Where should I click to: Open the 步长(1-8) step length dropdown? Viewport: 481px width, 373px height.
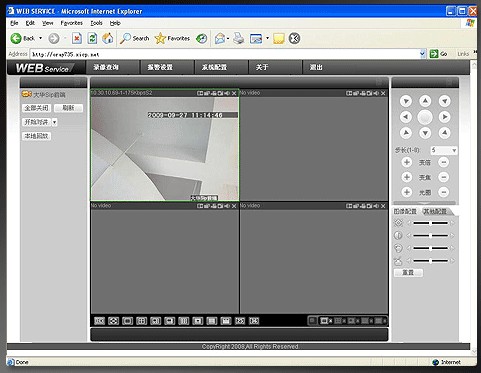(x=444, y=150)
